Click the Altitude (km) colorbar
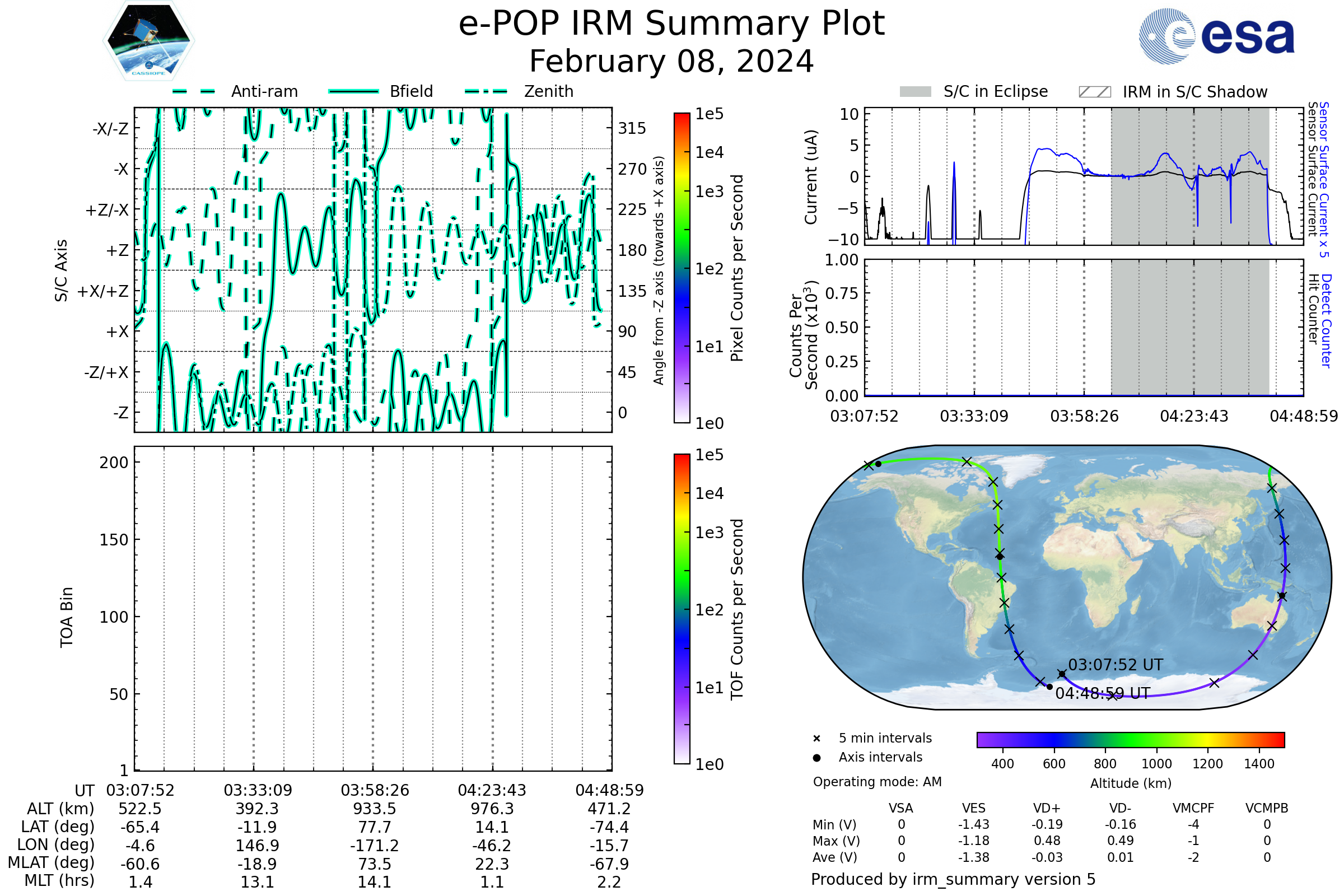Image resolution: width=1344 pixels, height=896 pixels. click(x=1131, y=739)
